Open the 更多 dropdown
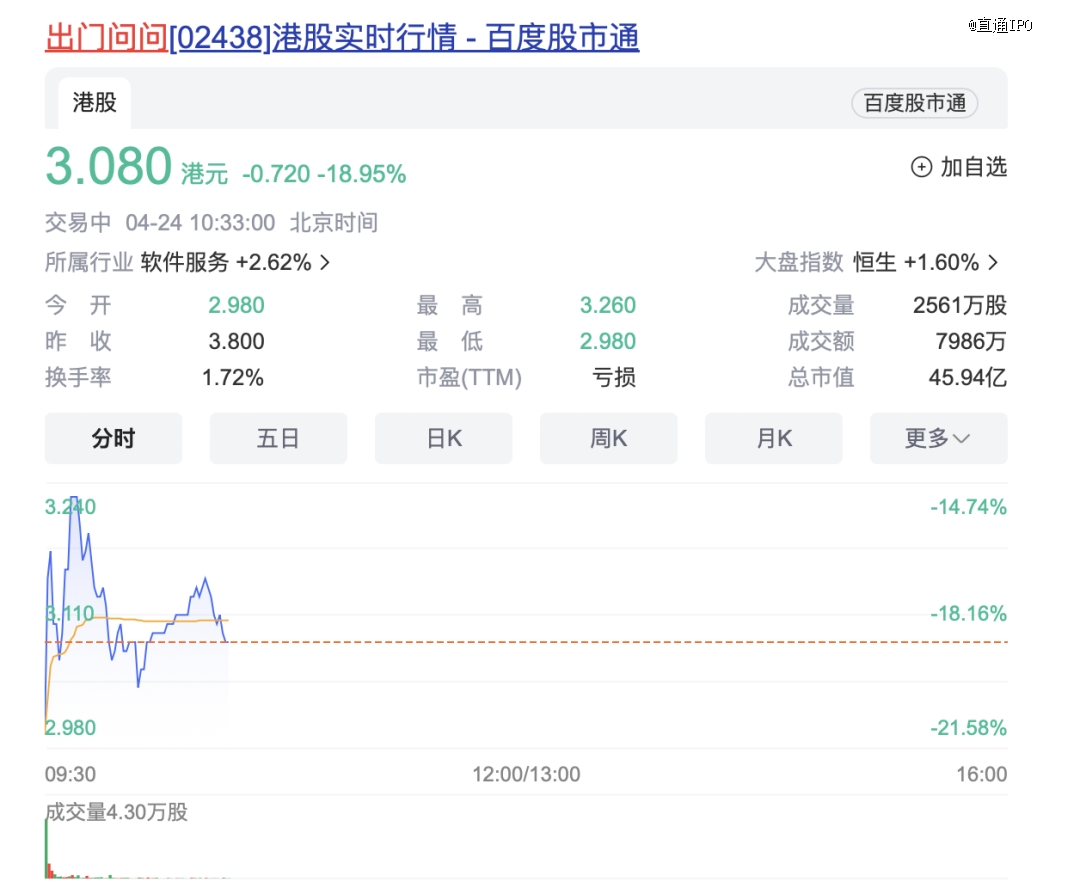Screen dimensions: 1080x894 938,439
